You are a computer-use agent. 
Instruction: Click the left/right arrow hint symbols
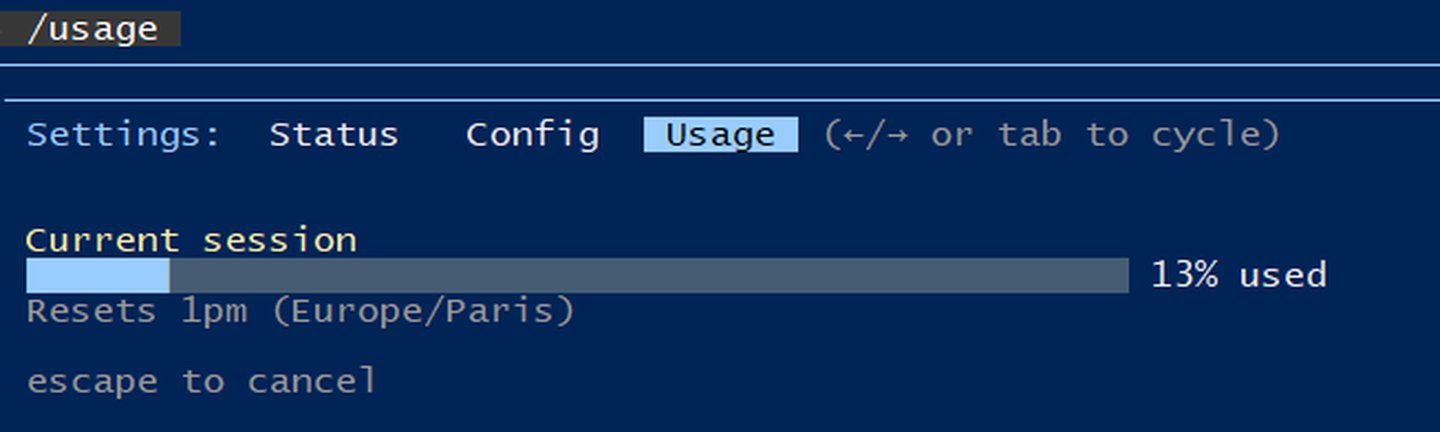[866, 135]
